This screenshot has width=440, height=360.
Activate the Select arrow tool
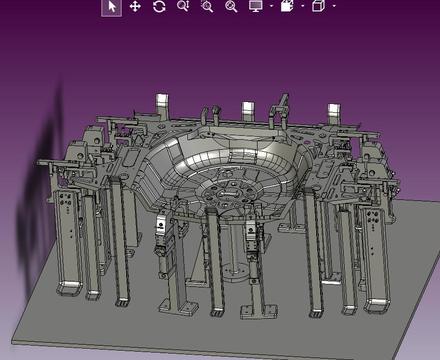[112, 7]
